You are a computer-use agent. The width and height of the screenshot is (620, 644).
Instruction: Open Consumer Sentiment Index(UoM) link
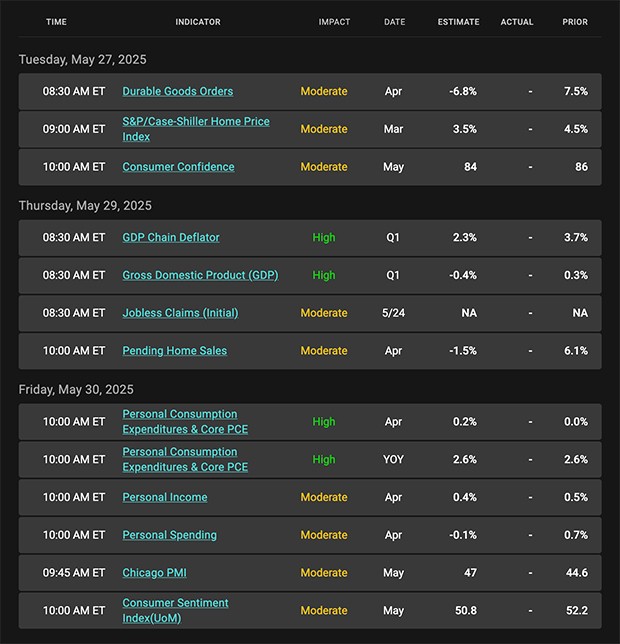[x=175, y=610]
